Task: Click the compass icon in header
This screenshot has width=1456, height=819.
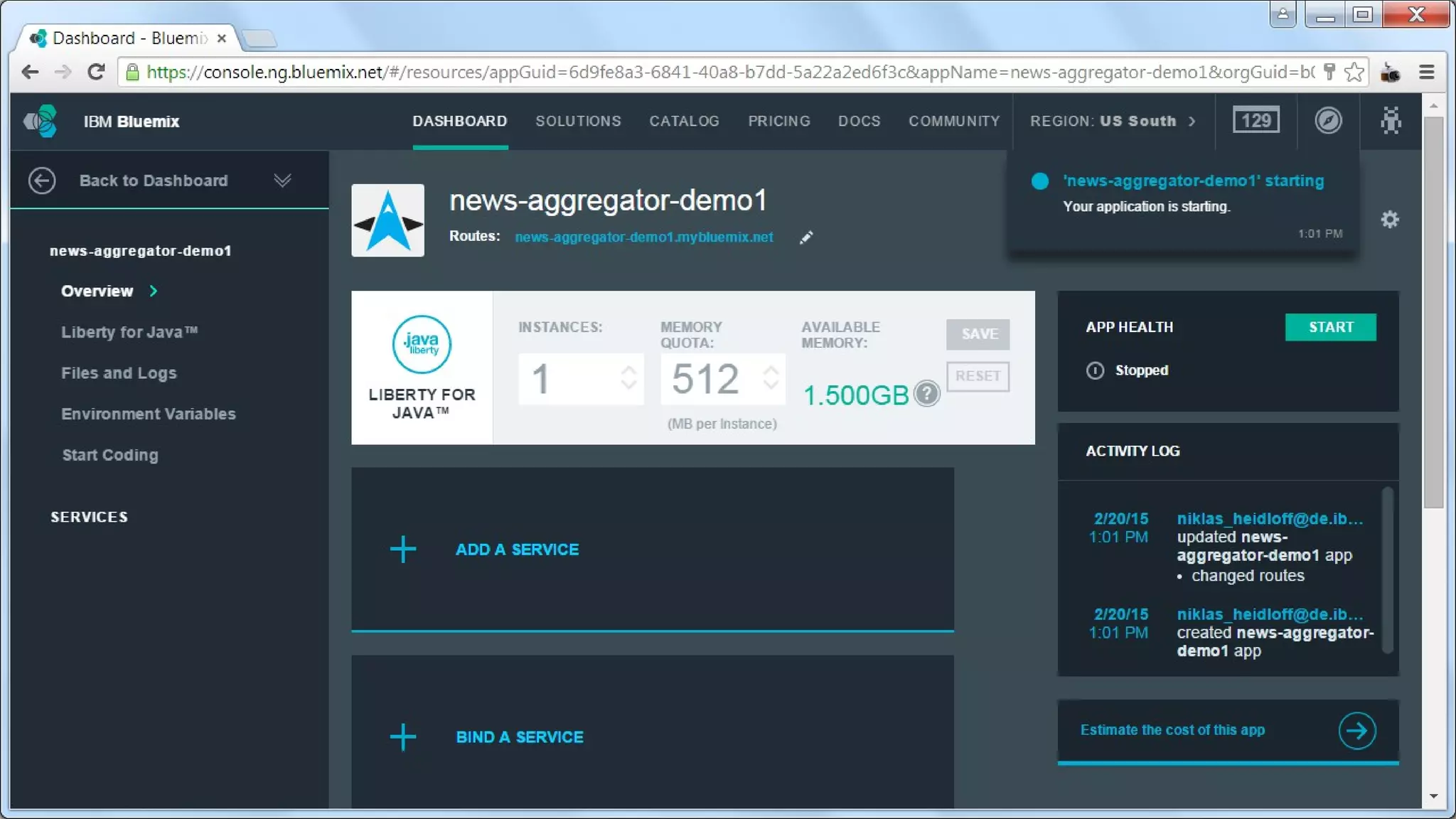Action: click(1327, 120)
